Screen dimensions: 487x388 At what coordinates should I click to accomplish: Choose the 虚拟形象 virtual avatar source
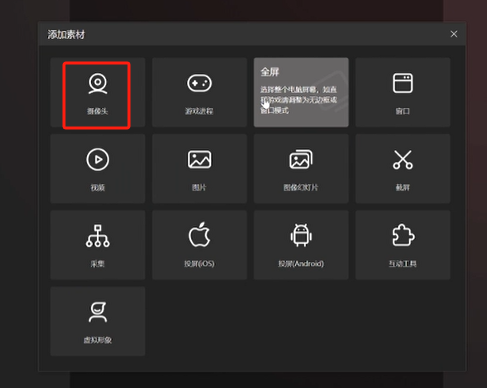[x=98, y=321]
